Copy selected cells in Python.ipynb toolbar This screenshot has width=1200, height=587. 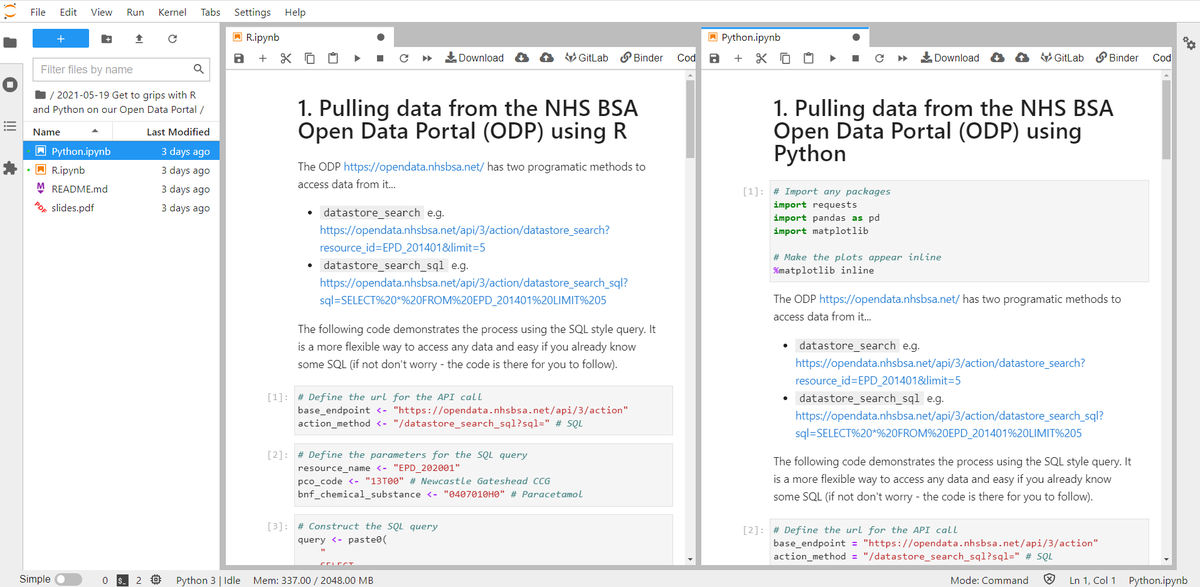785,58
